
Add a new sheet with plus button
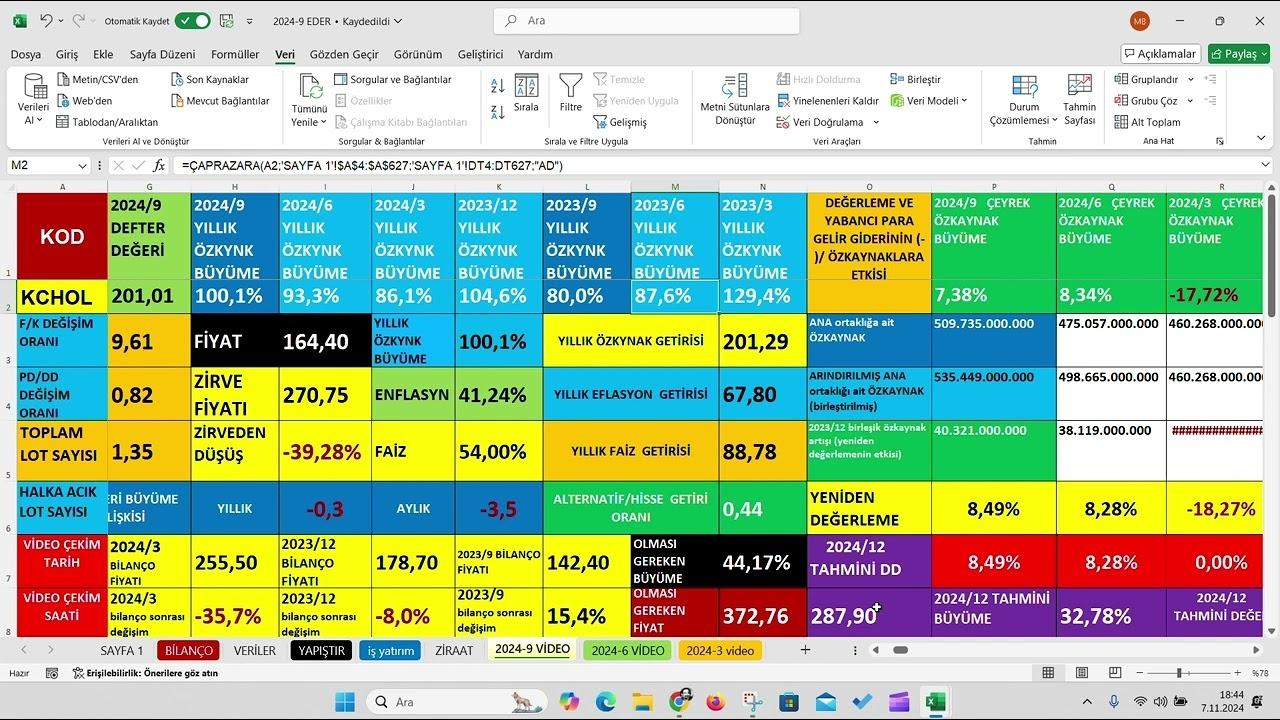click(x=805, y=650)
